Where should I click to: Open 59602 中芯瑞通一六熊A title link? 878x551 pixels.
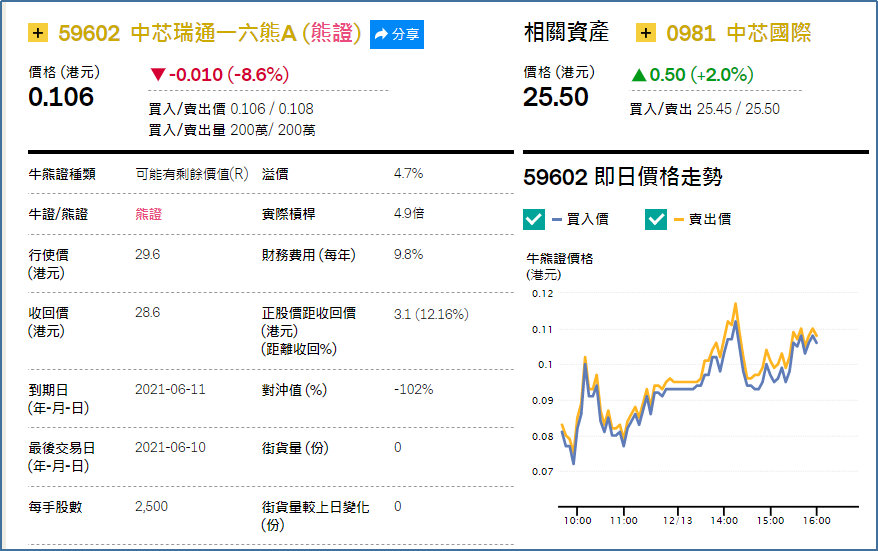[209, 33]
